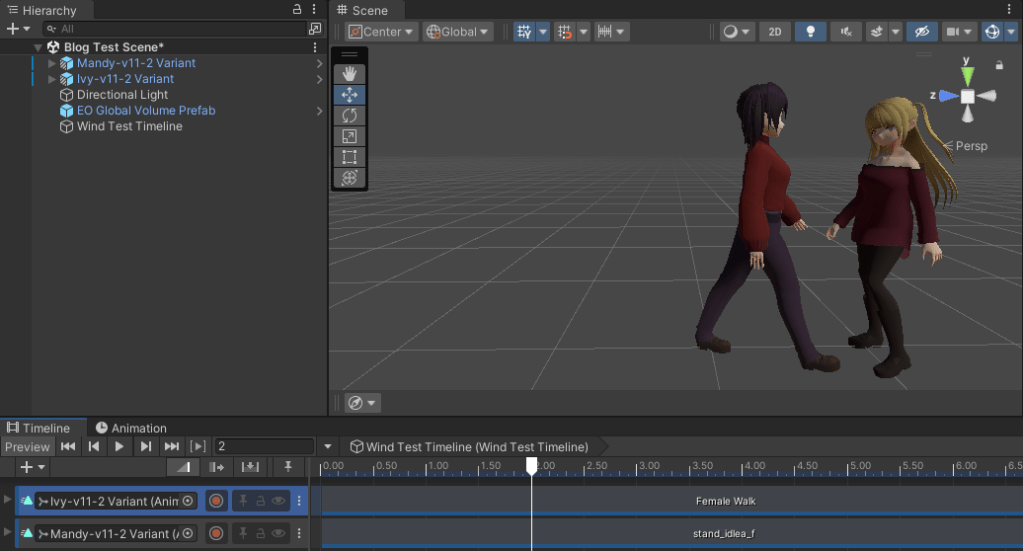This screenshot has height=551, width=1023.
Task: Select Directional Light in the Hierarchy
Action: pos(122,95)
